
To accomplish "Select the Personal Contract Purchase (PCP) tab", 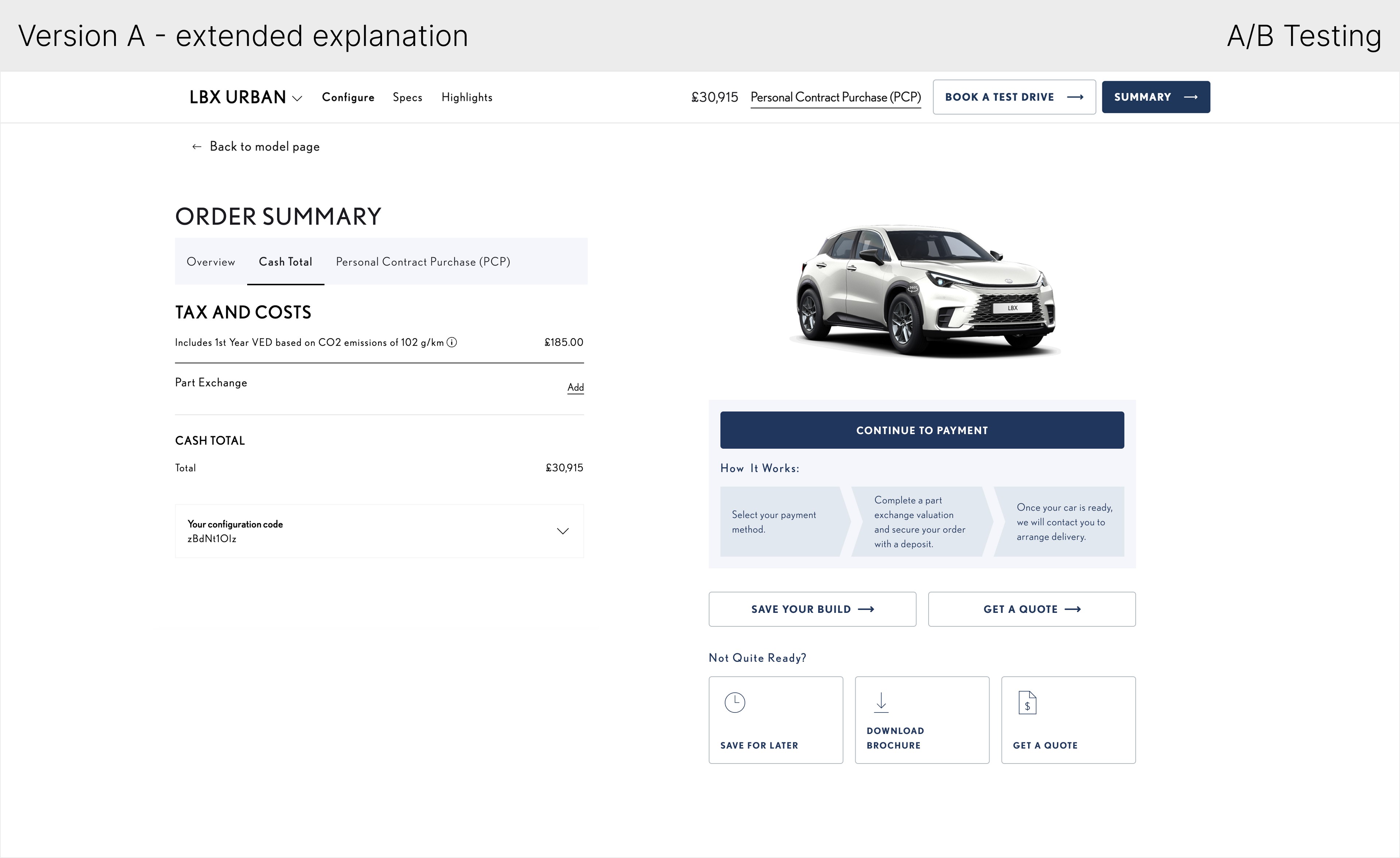I will (x=423, y=262).
